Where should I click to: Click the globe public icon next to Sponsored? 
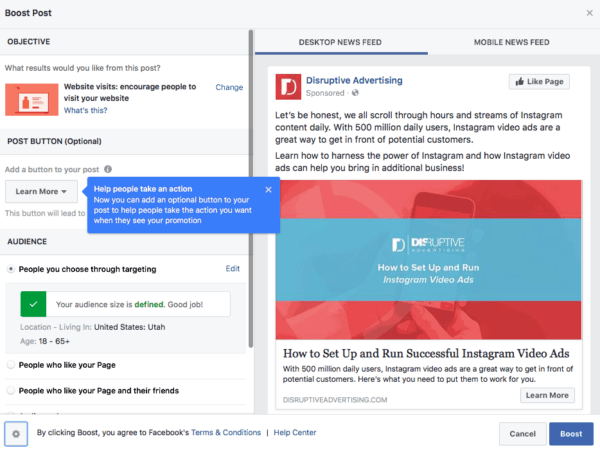pos(355,93)
